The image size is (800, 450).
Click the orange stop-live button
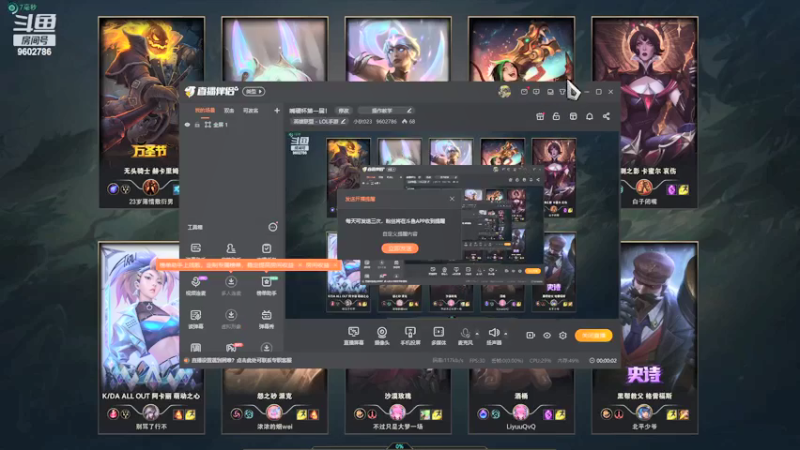(593, 335)
